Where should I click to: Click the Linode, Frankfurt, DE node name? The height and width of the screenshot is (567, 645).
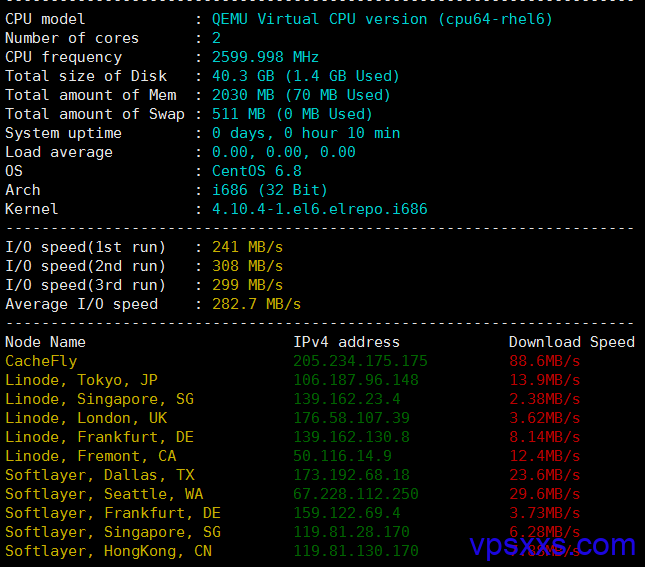pyautogui.click(x=99, y=437)
